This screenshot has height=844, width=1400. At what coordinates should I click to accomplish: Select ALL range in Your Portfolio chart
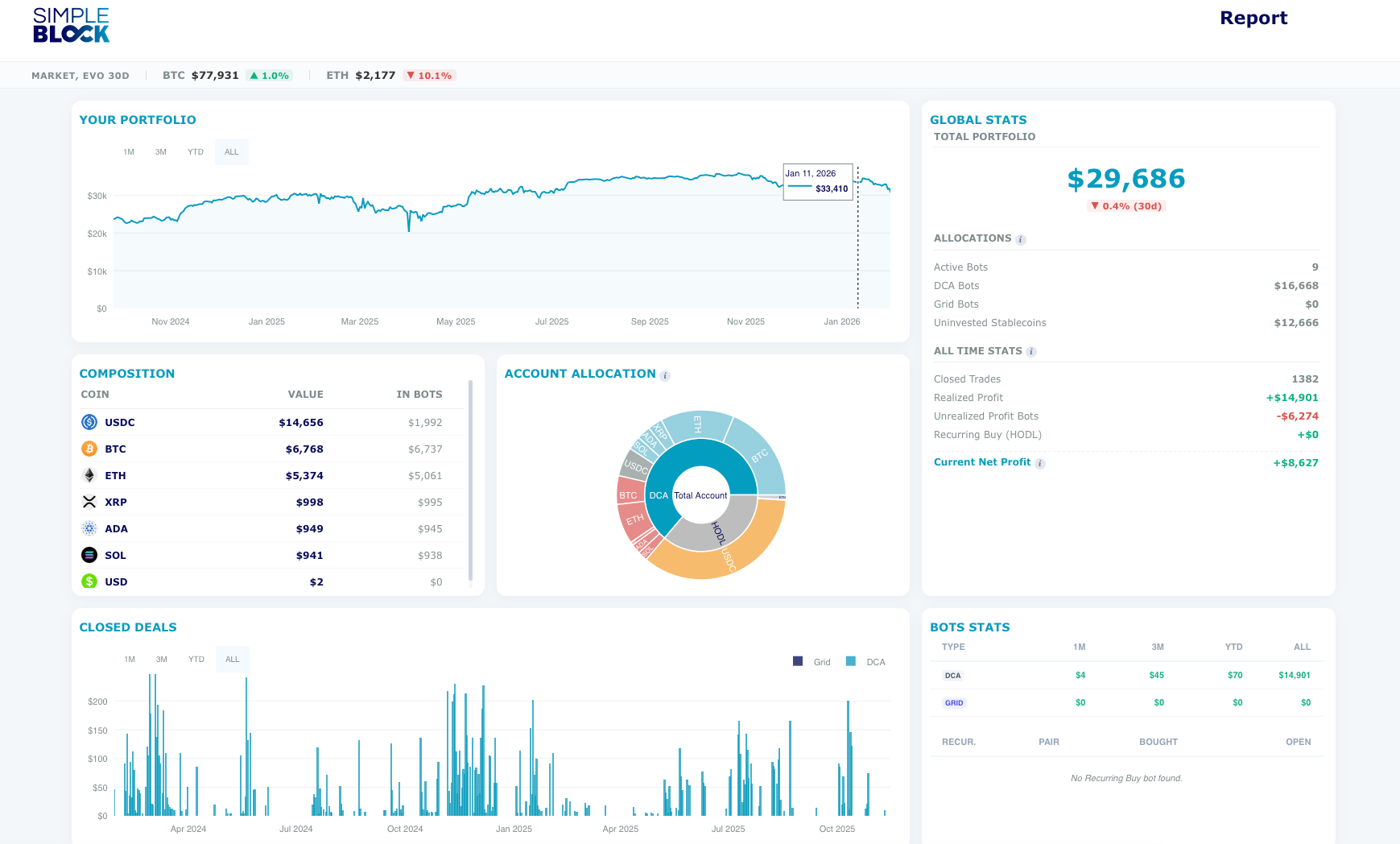[x=232, y=152]
